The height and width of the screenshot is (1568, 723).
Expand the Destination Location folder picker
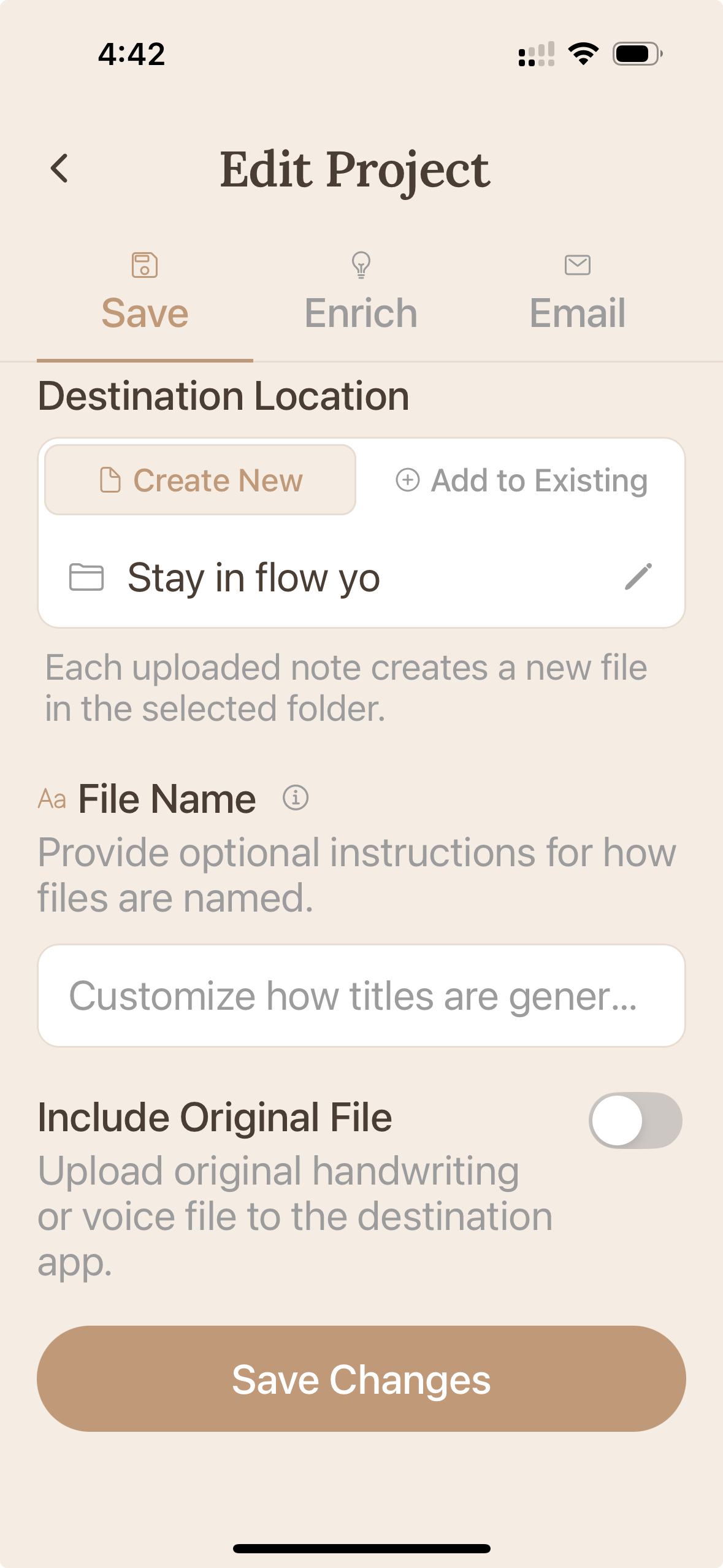(x=362, y=577)
